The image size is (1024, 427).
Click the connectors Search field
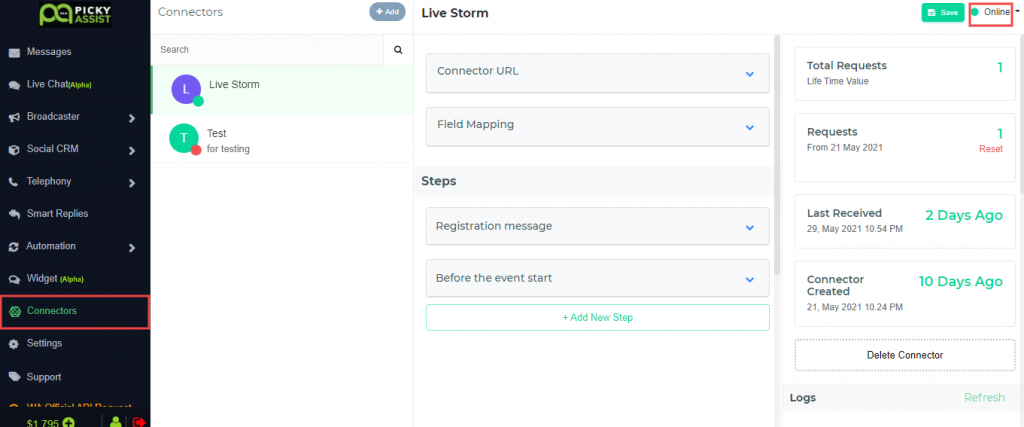coord(267,50)
